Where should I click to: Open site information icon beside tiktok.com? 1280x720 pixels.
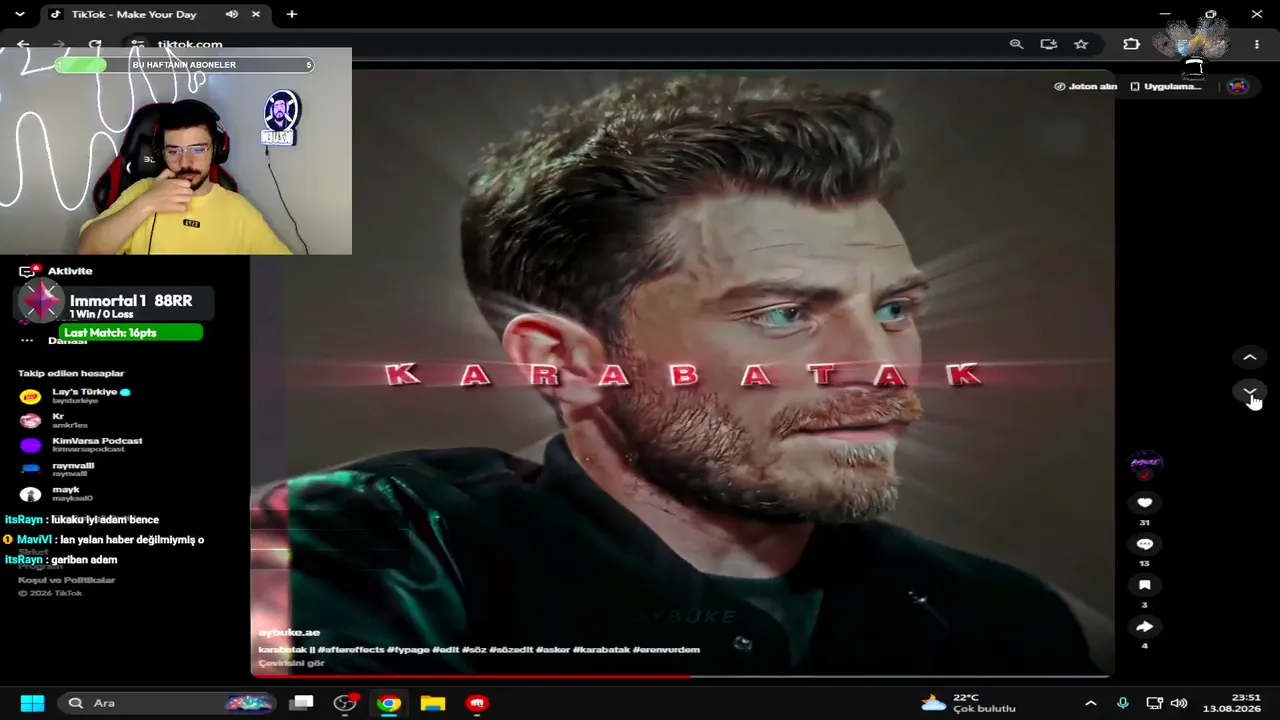pyautogui.click(x=138, y=44)
